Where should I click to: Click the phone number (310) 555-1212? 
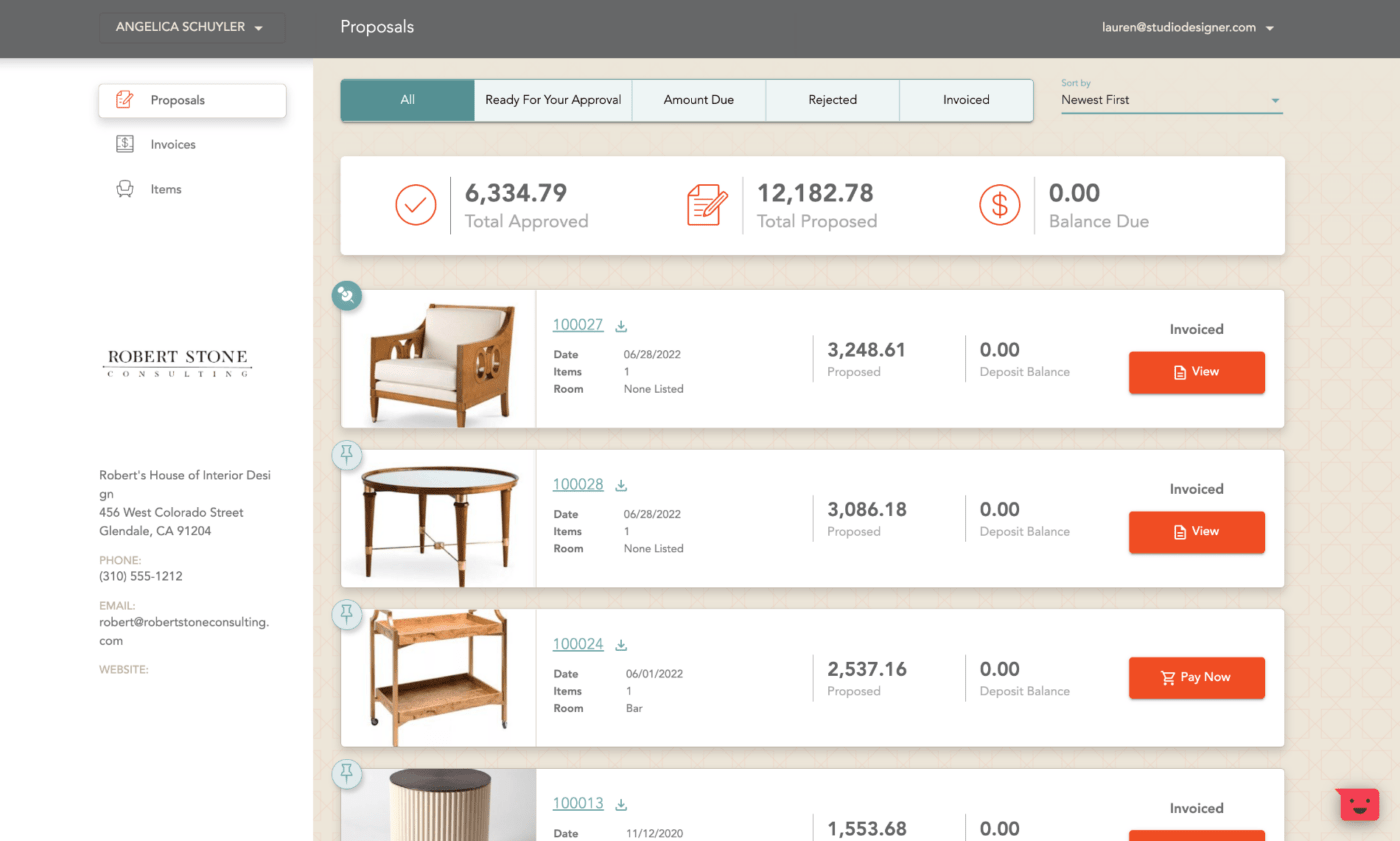[x=141, y=576]
